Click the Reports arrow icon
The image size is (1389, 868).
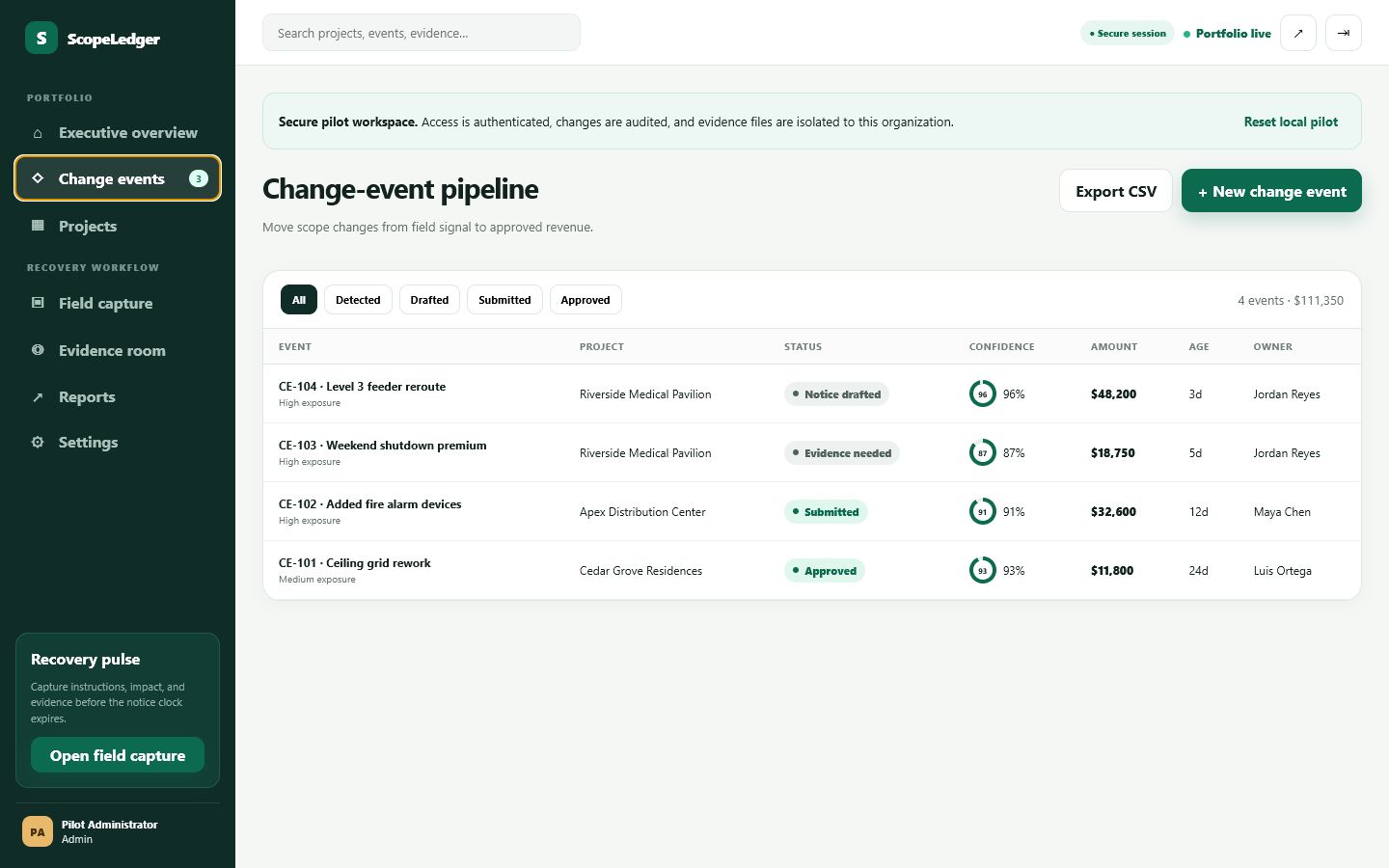point(38,396)
